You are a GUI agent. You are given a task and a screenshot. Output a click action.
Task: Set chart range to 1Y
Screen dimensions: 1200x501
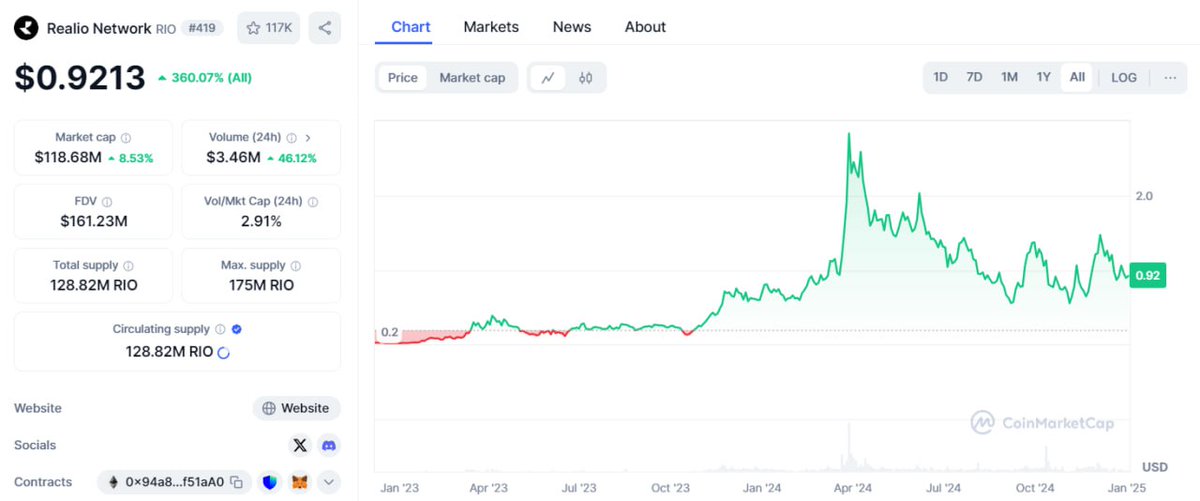point(1043,77)
